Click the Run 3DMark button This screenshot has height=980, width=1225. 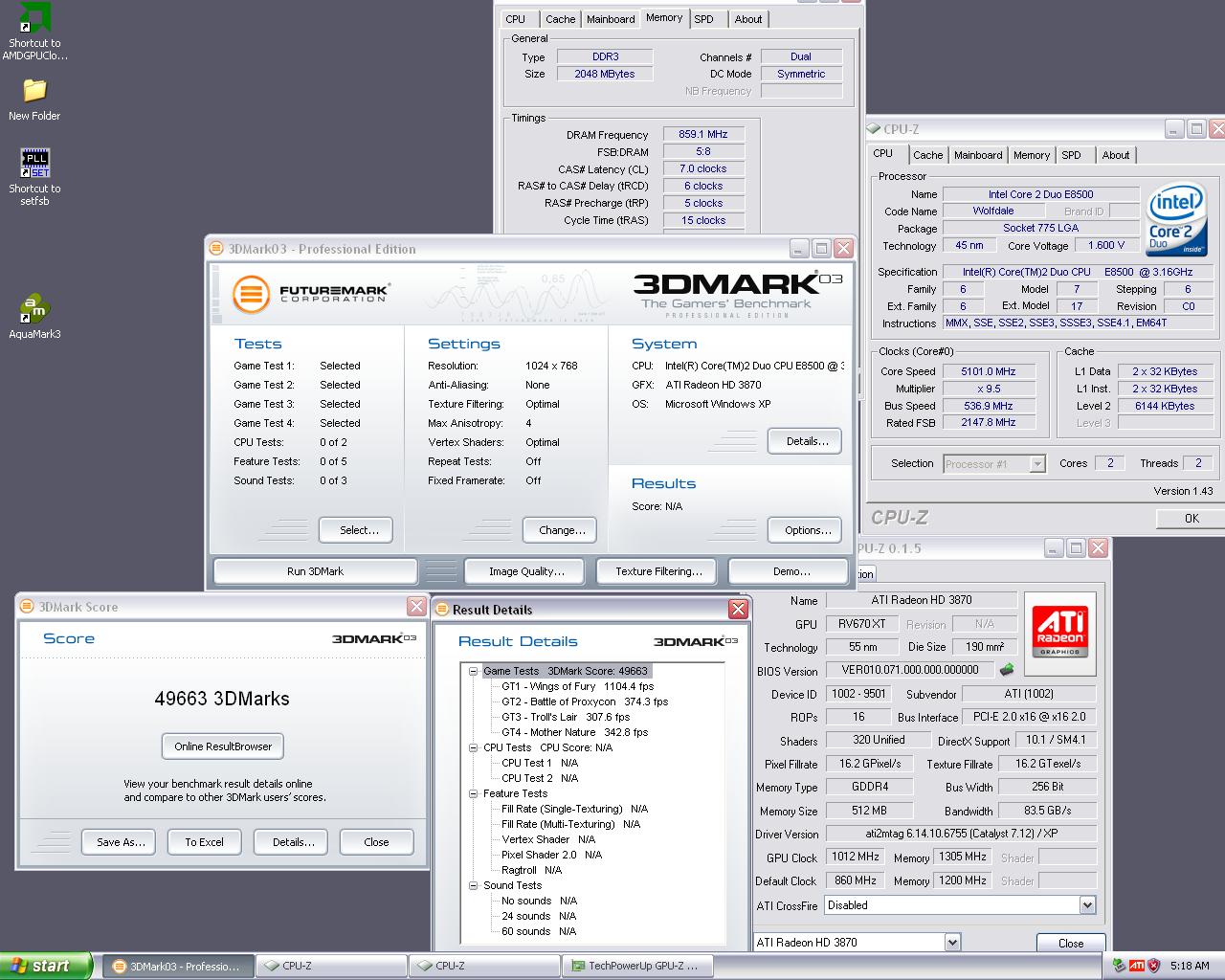pyautogui.click(x=315, y=571)
